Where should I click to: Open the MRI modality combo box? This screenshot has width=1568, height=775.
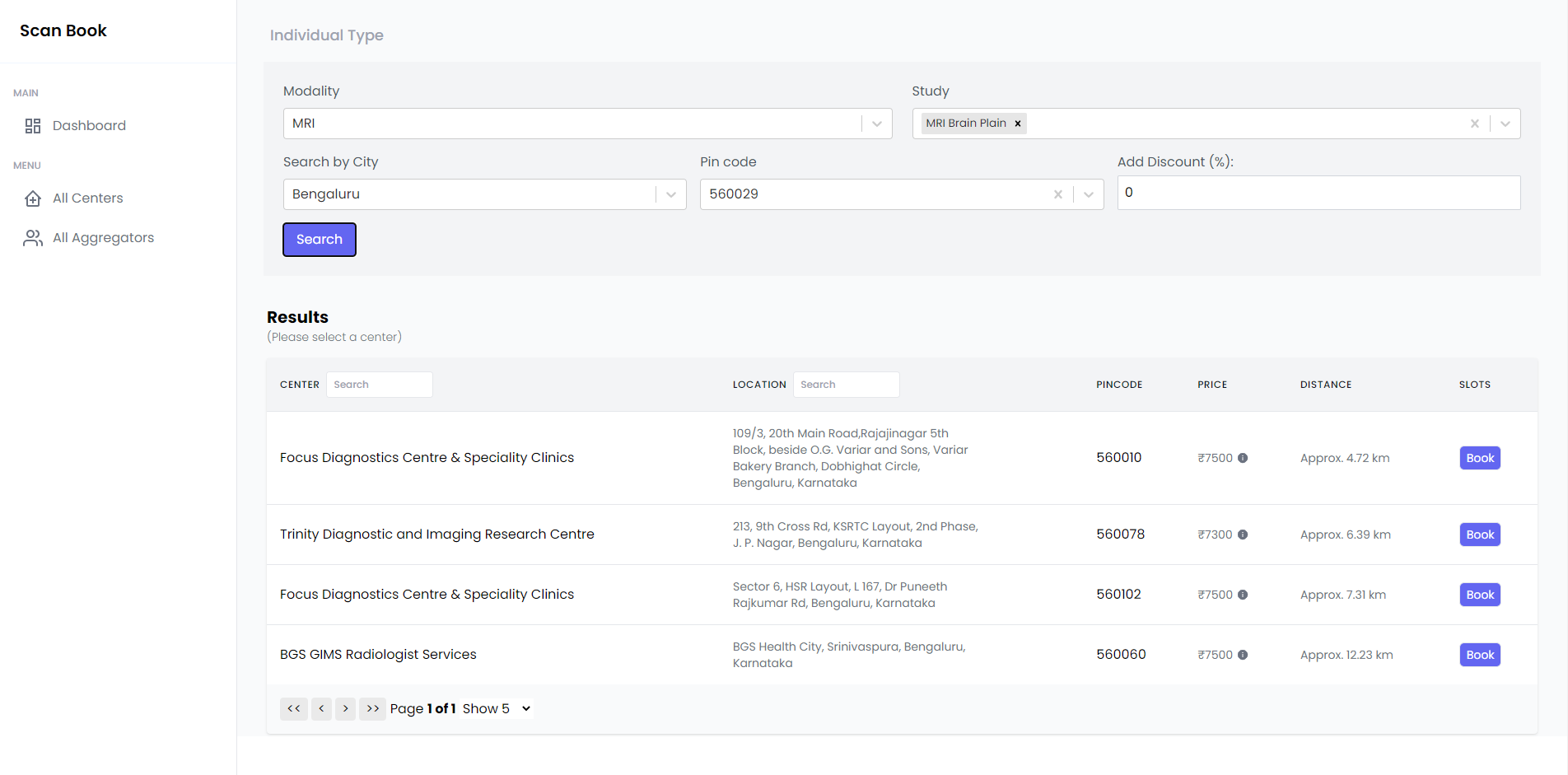[x=588, y=124]
